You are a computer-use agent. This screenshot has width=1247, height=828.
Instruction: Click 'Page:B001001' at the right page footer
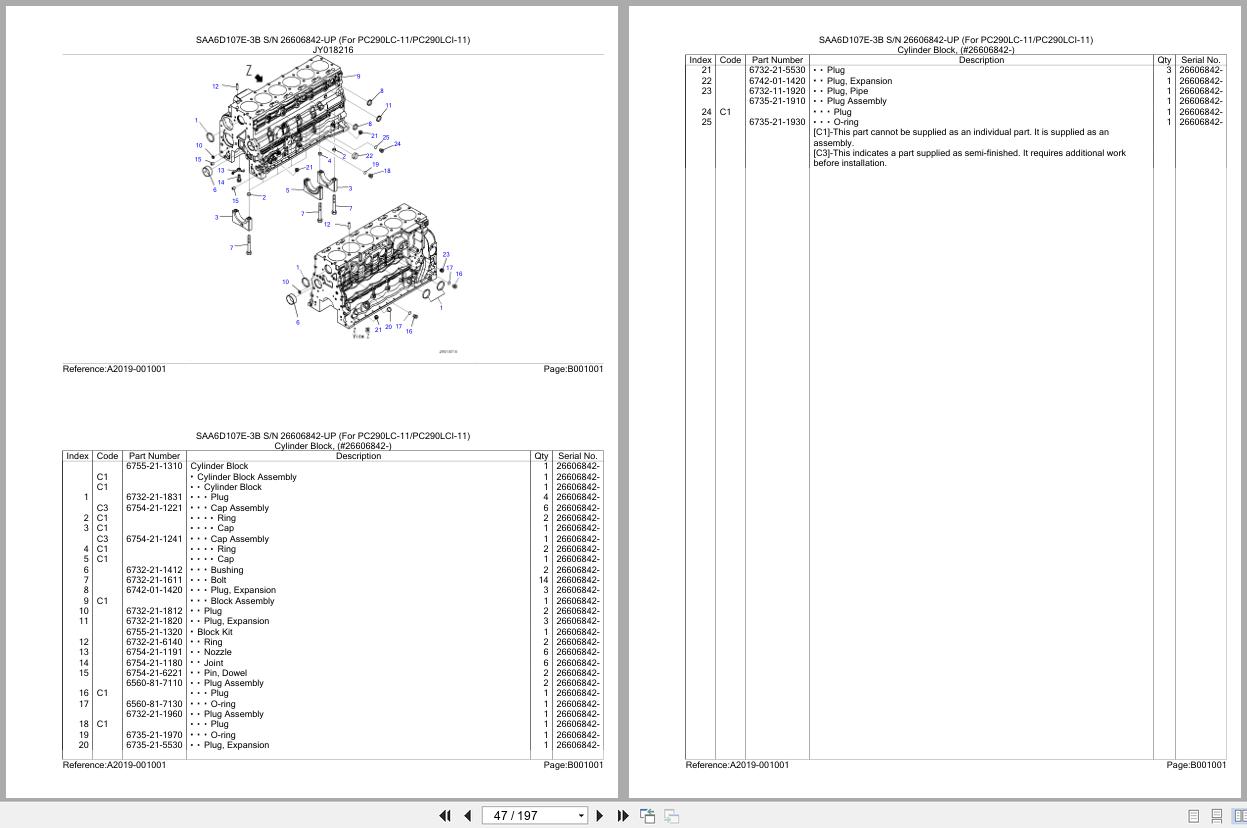pyautogui.click(x=1196, y=765)
